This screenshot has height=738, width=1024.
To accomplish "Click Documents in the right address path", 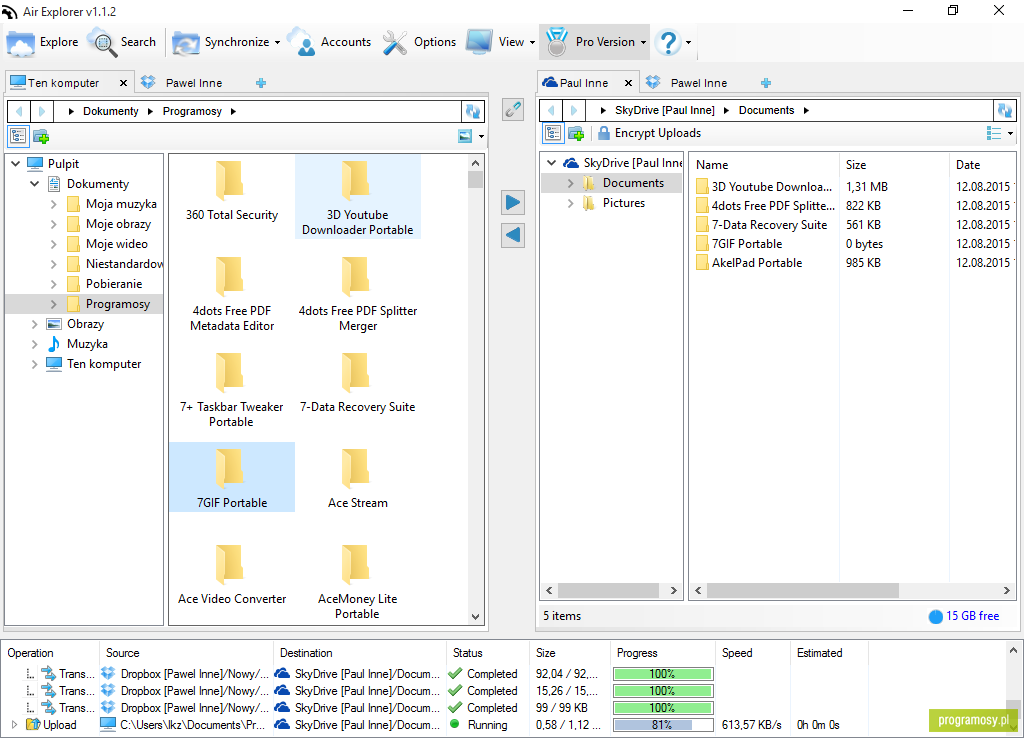I will 766,110.
